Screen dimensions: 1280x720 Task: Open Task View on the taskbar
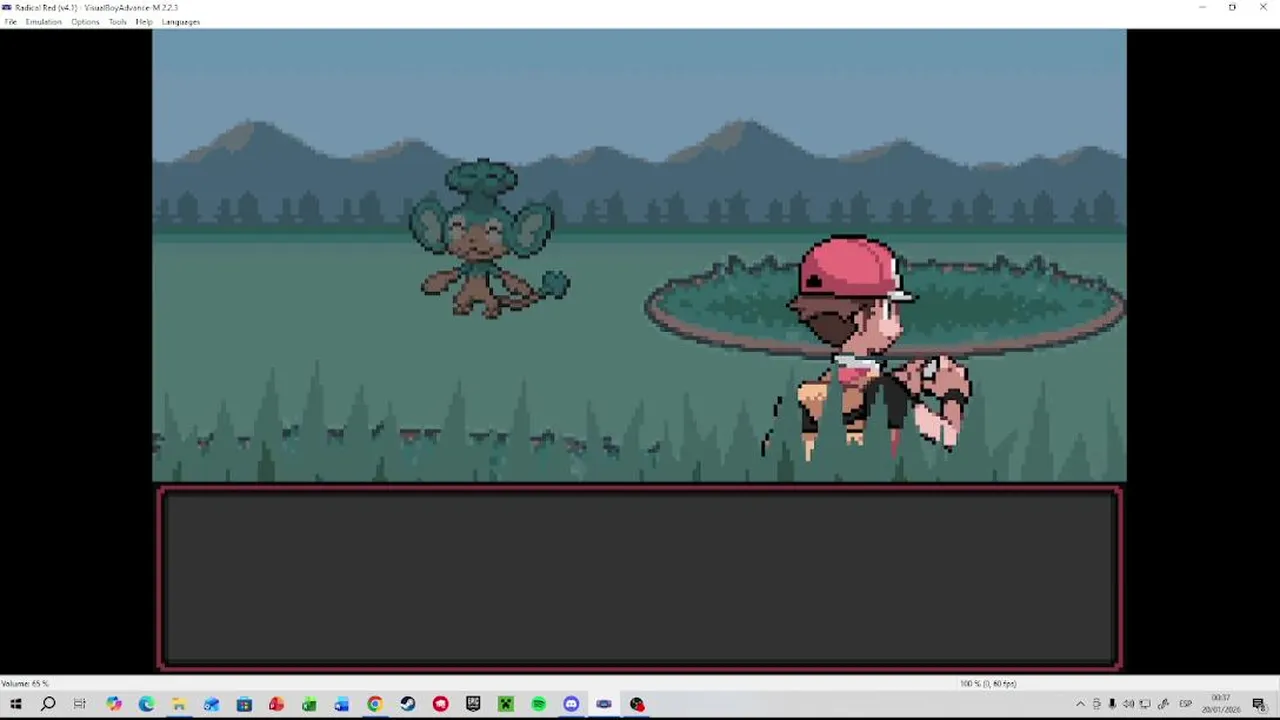click(x=80, y=704)
